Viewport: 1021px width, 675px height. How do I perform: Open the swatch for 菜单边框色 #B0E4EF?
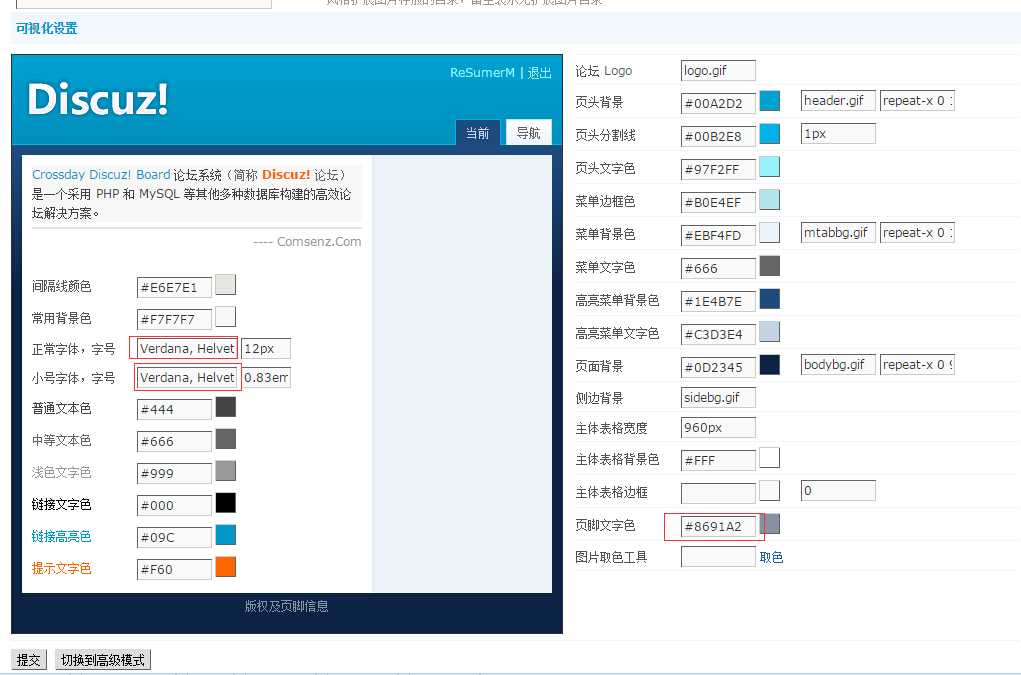[770, 200]
